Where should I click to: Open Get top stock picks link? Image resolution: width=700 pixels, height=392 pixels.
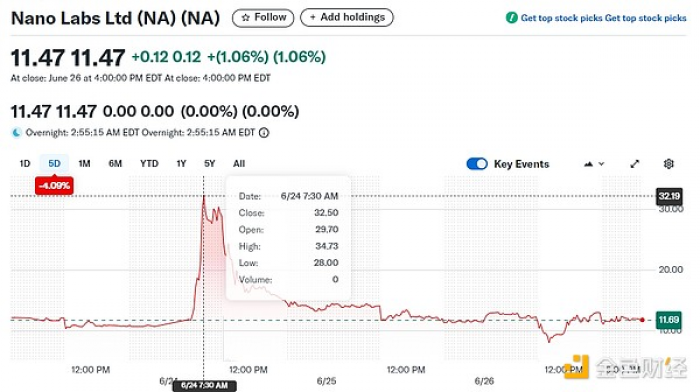coord(603,18)
